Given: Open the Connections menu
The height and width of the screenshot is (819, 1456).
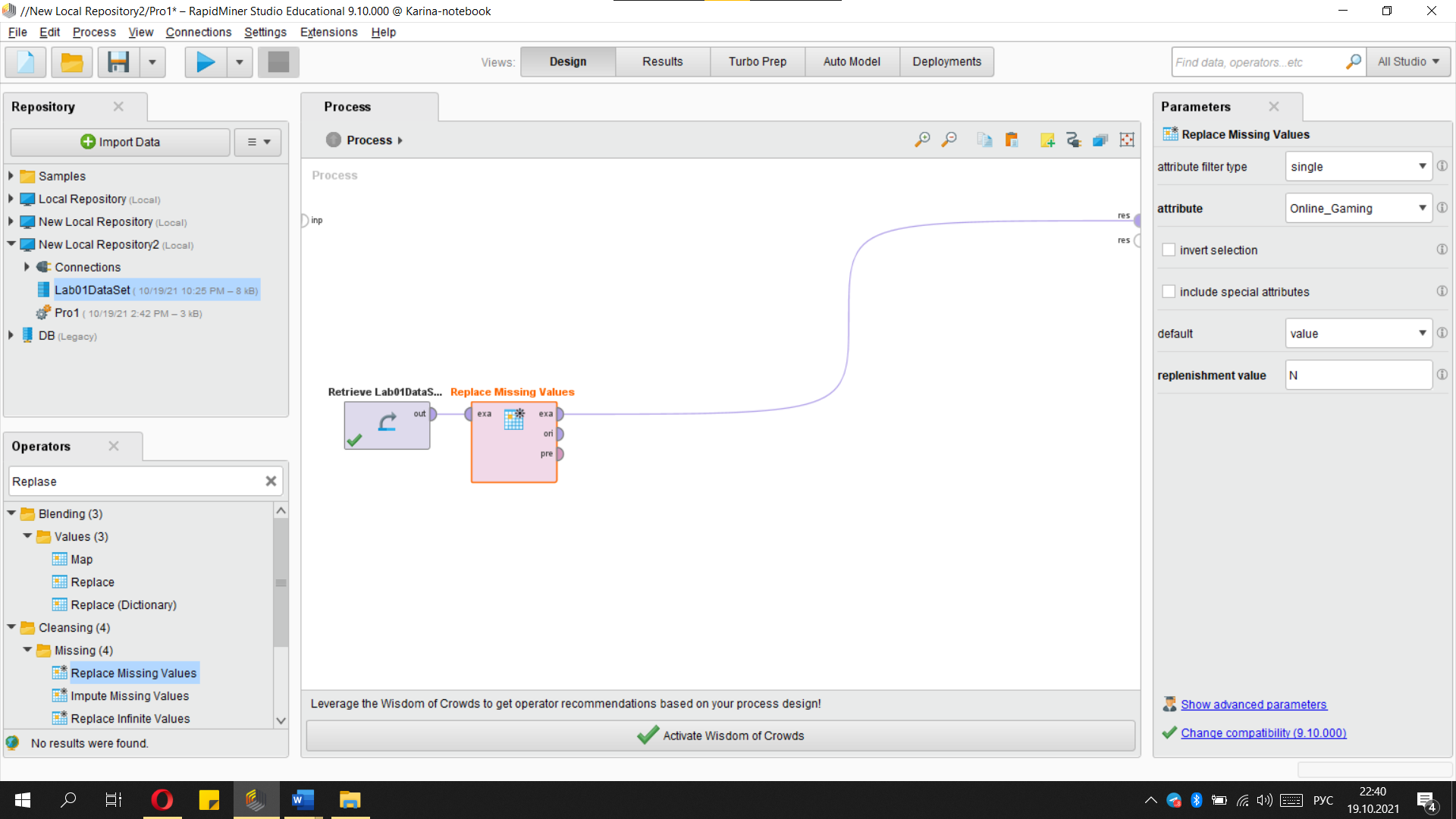Looking at the screenshot, I should tap(198, 32).
